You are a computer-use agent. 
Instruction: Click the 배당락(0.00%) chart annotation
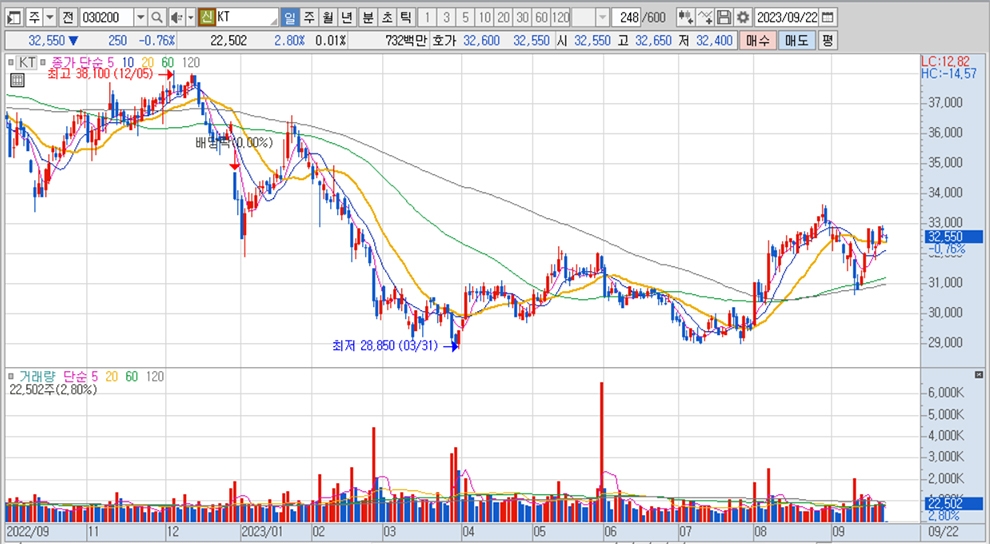tap(234, 143)
